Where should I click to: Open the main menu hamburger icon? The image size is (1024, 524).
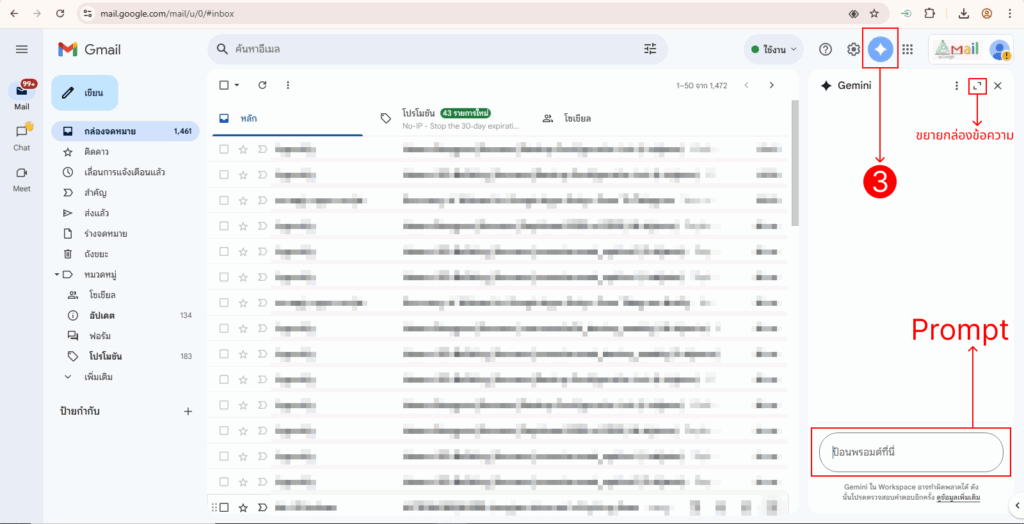coord(22,49)
